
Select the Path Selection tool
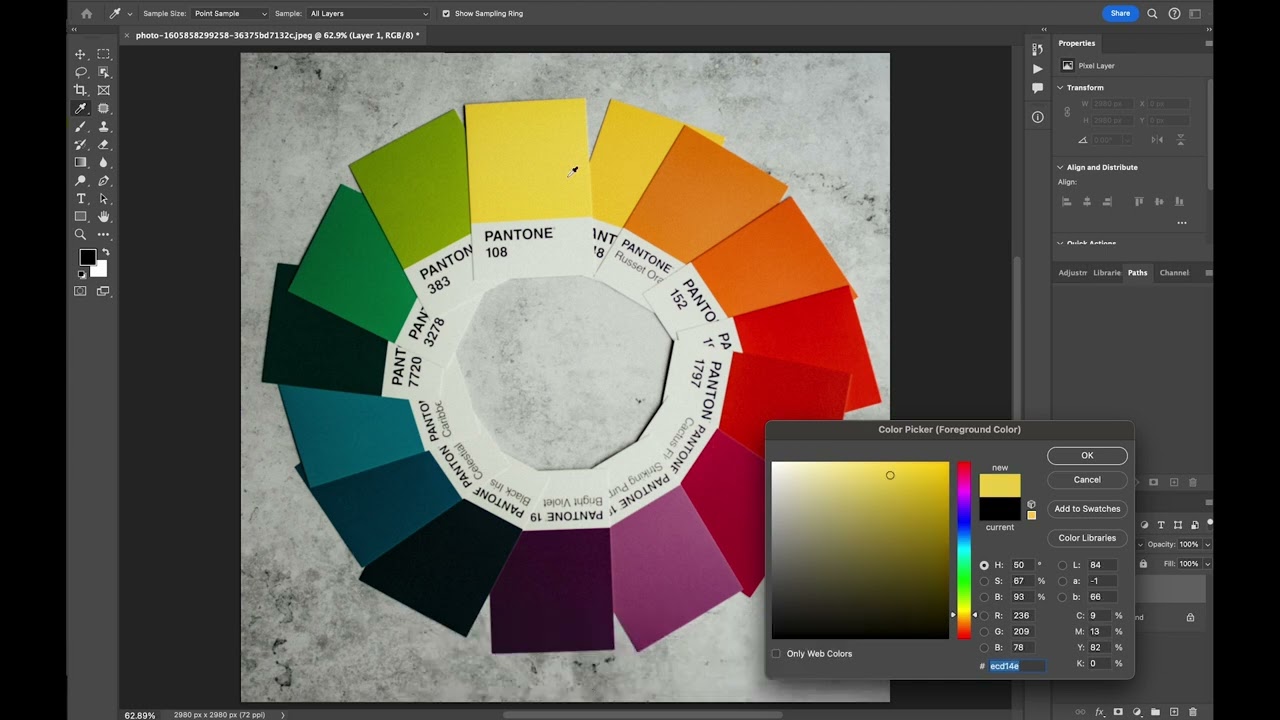click(103, 198)
